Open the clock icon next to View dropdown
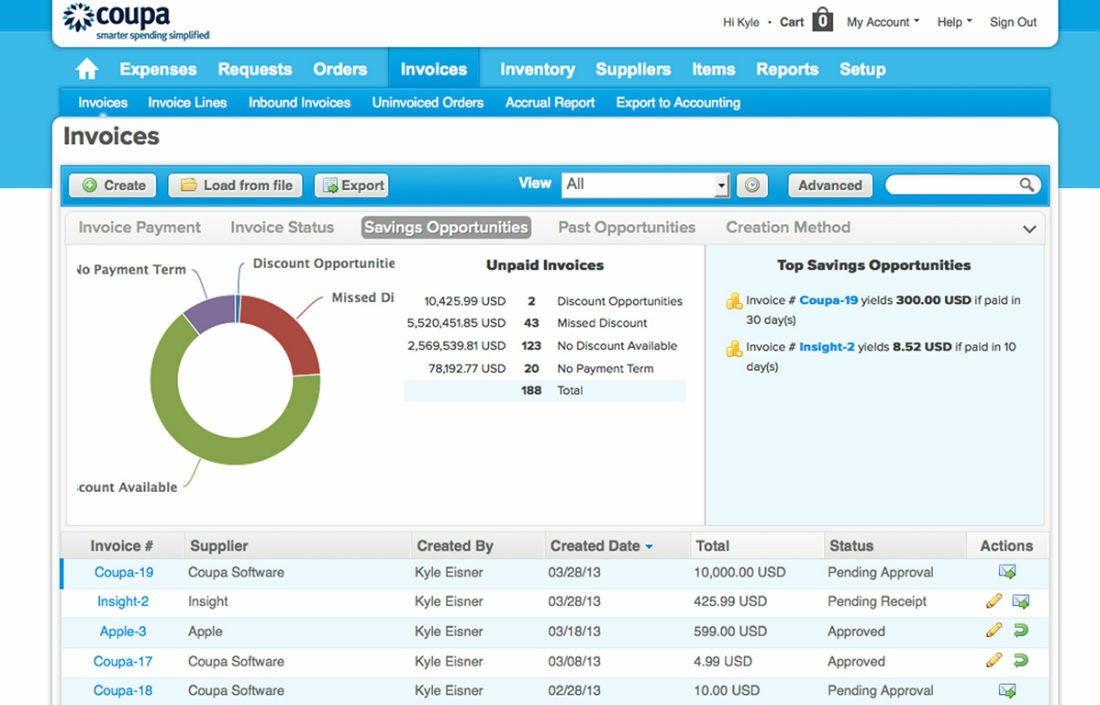This screenshot has height=705, width=1100. 751,184
